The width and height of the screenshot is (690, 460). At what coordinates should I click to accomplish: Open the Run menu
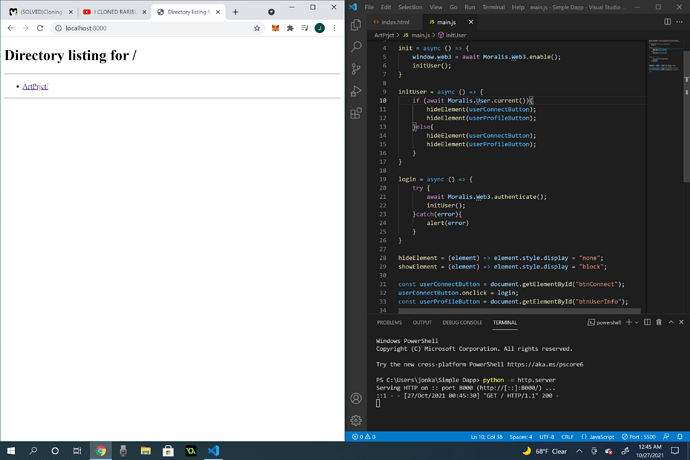pyautogui.click(x=470, y=7)
